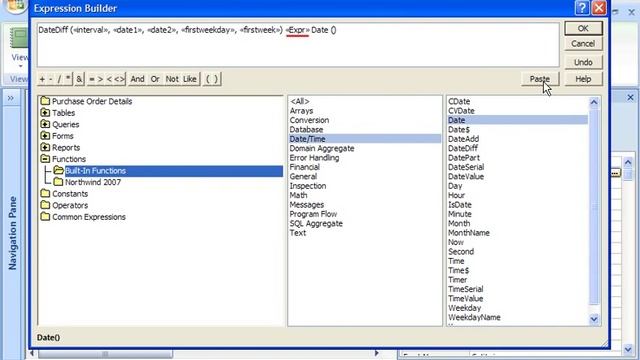Image resolution: width=640 pixels, height=360 pixels.
Task: Insert the equals operator
Action: (x=91, y=79)
